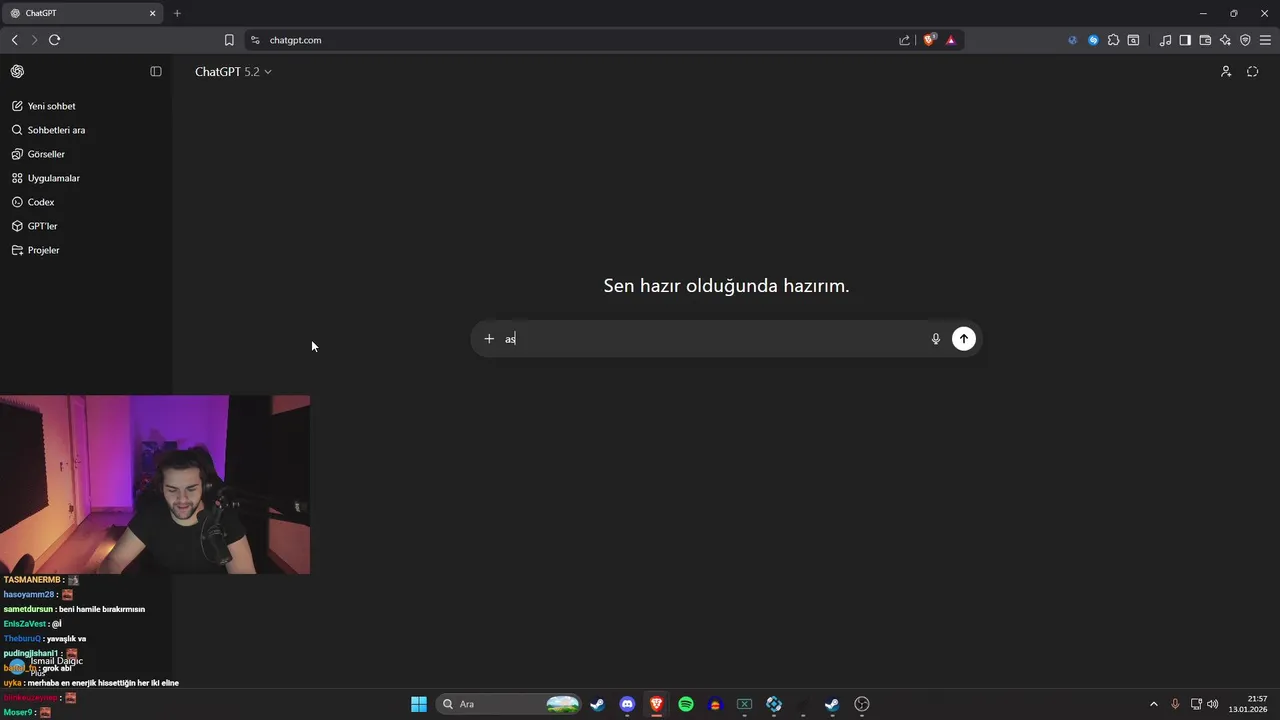The width and height of the screenshot is (1280, 720).
Task: Open the add-people icon at top right
Action: pyautogui.click(x=1226, y=71)
